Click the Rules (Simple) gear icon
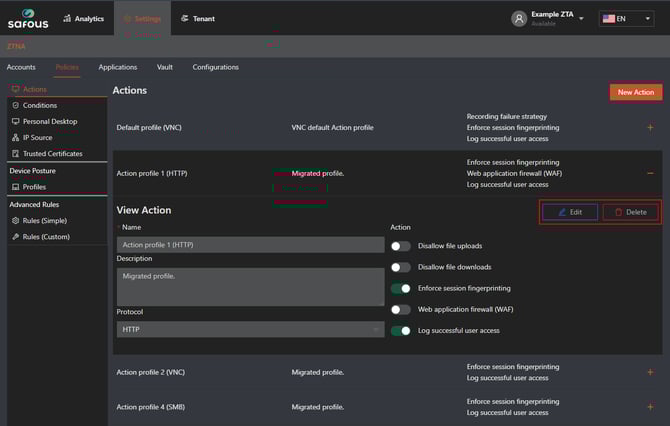This screenshot has width=670, height=426. (15, 220)
